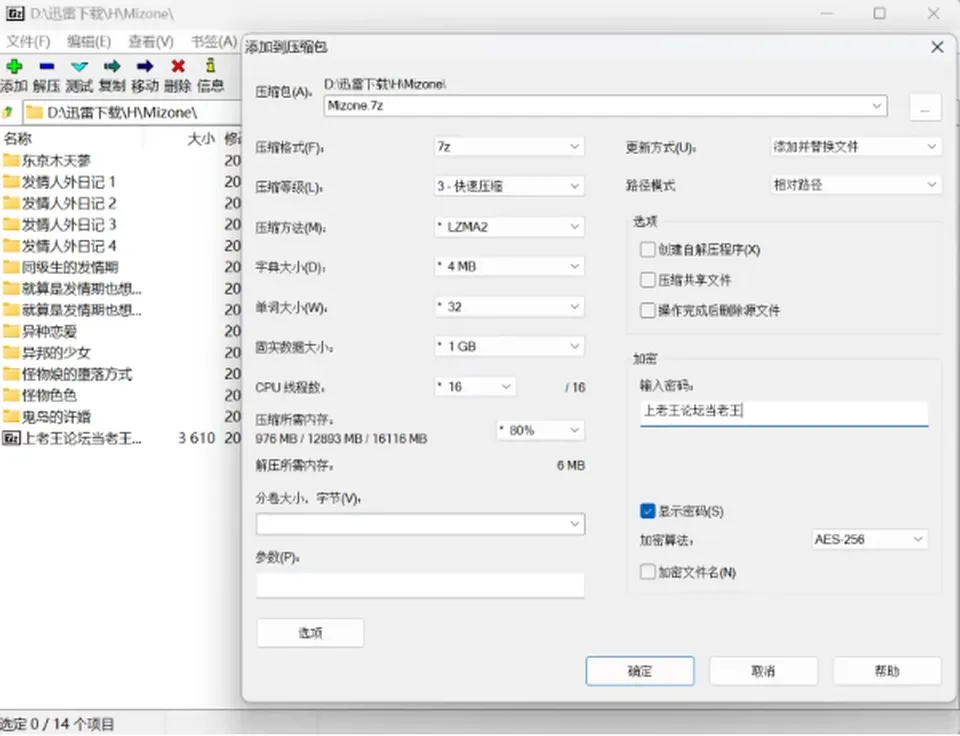This screenshot has height=736, width=960.
Task: Open the 书签(A) menu
Action: tap(214, 42)
